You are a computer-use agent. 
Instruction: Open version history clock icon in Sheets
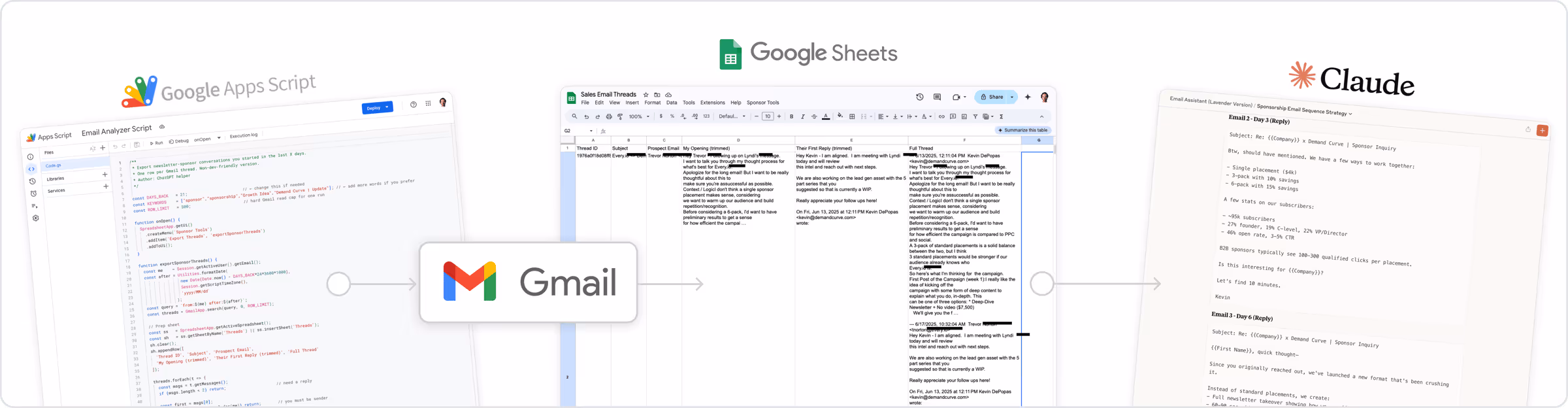click(x=920, y=97)
